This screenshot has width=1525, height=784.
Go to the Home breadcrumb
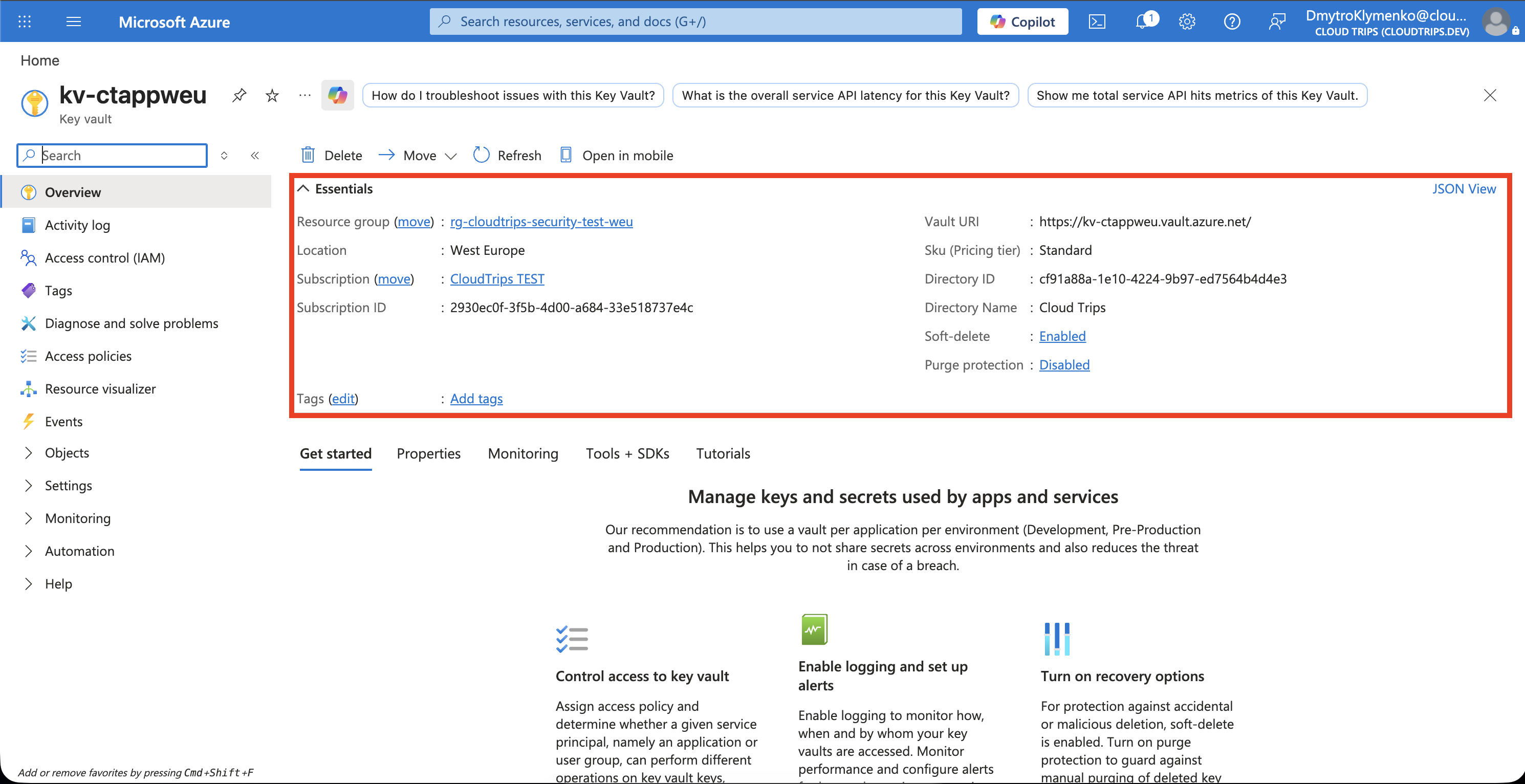pos(40,60)
